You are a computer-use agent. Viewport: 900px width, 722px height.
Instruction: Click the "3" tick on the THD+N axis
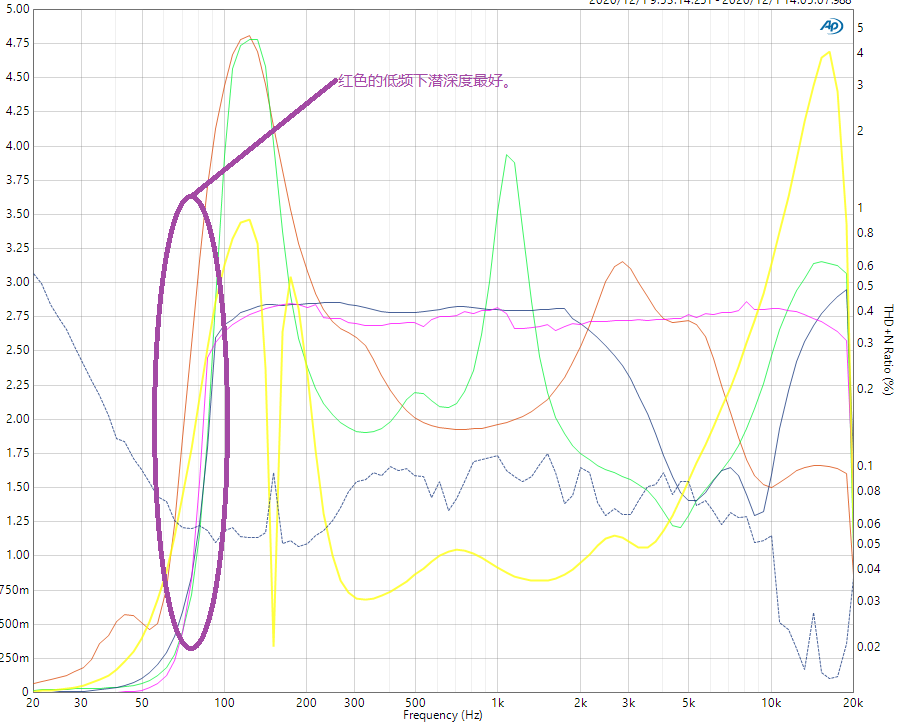coord(860,85)
